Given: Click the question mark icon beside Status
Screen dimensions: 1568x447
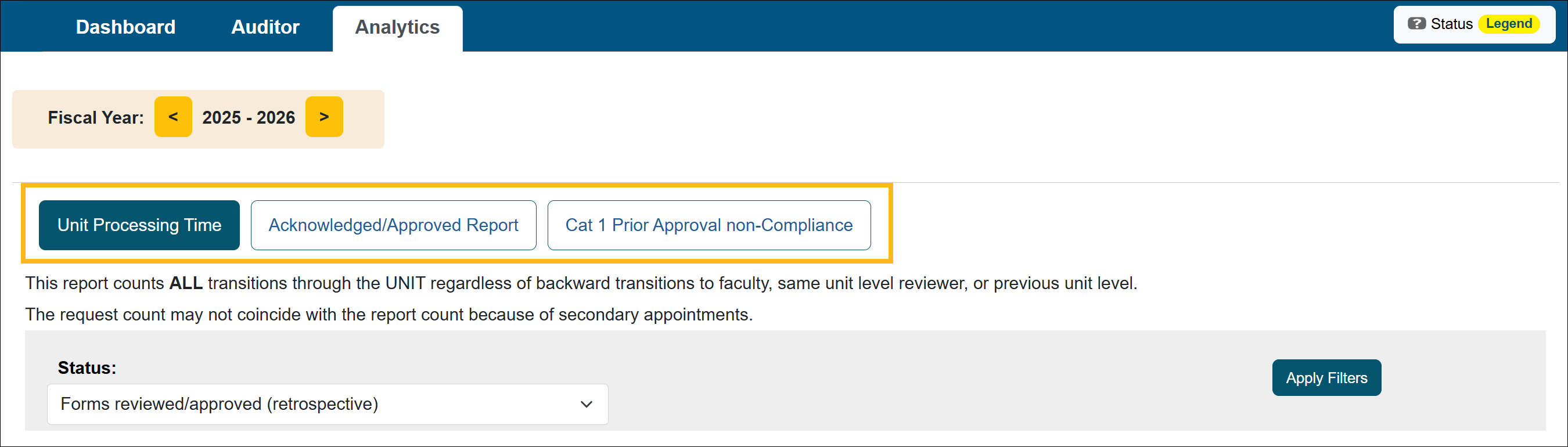Looking at the screenshot, I should (x=1416, y=24).
